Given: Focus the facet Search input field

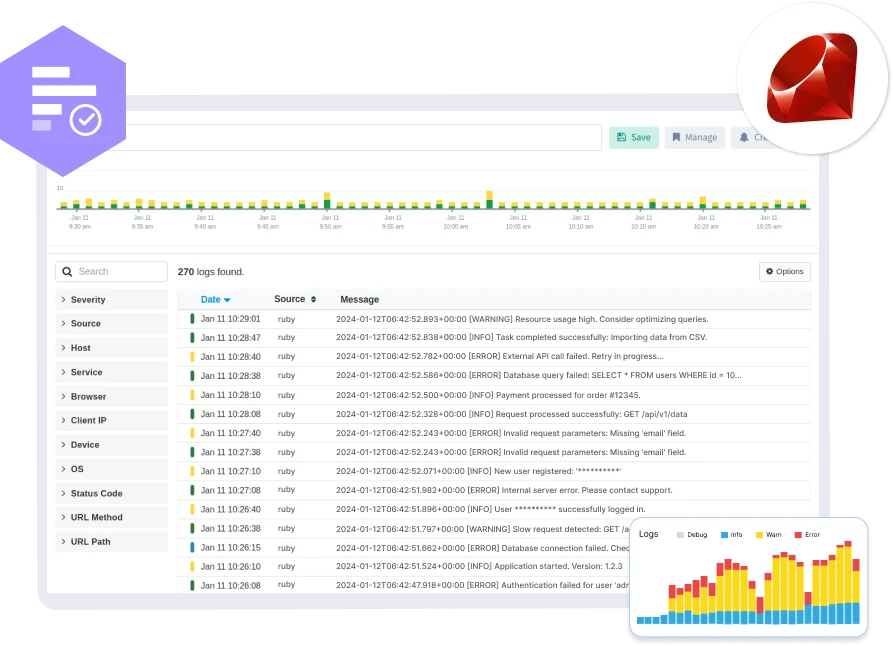Looking at the screenshot, I should [x=112, y=272].
